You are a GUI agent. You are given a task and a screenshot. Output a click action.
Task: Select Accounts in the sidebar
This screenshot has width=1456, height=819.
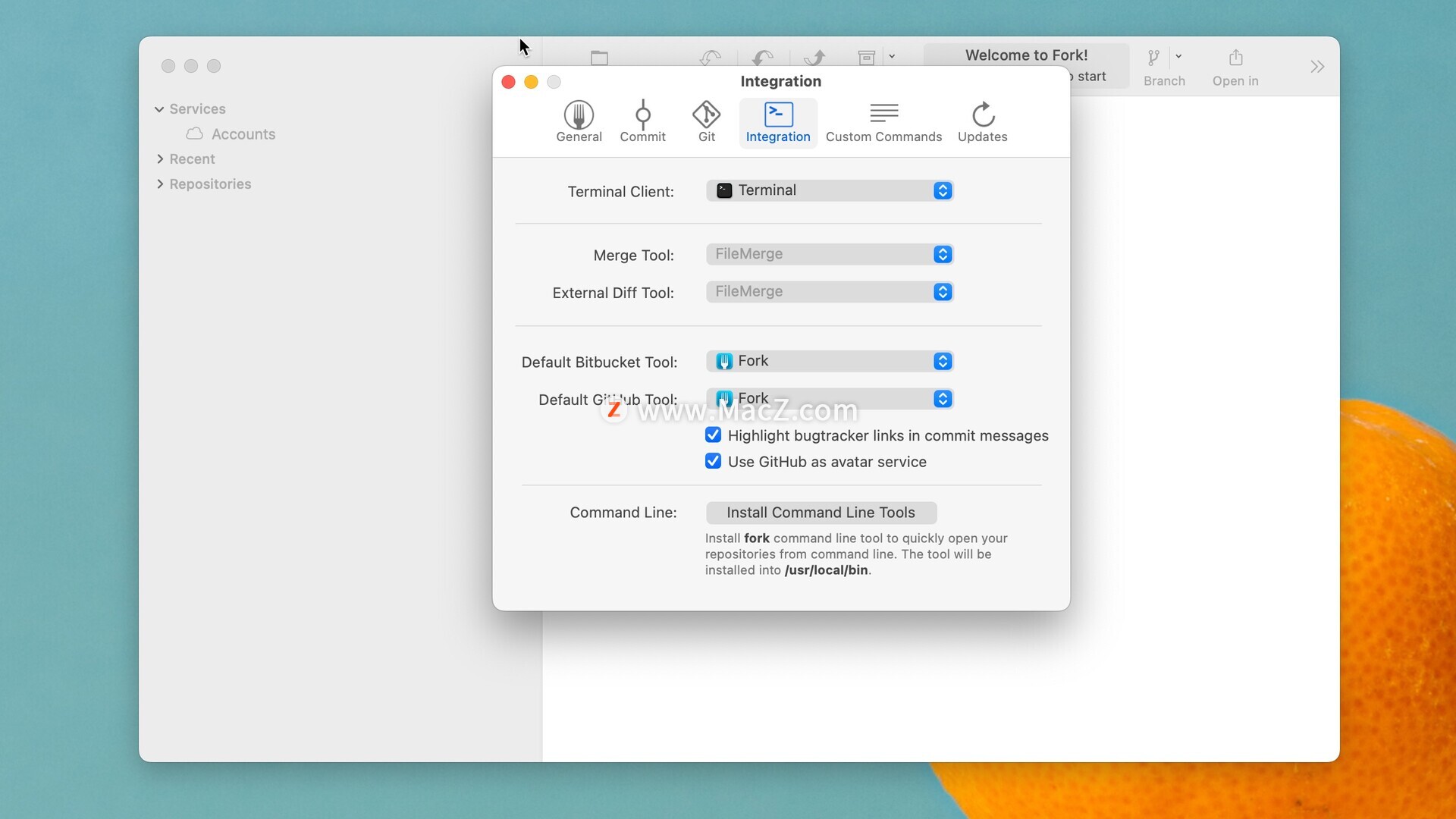point(243,134)
